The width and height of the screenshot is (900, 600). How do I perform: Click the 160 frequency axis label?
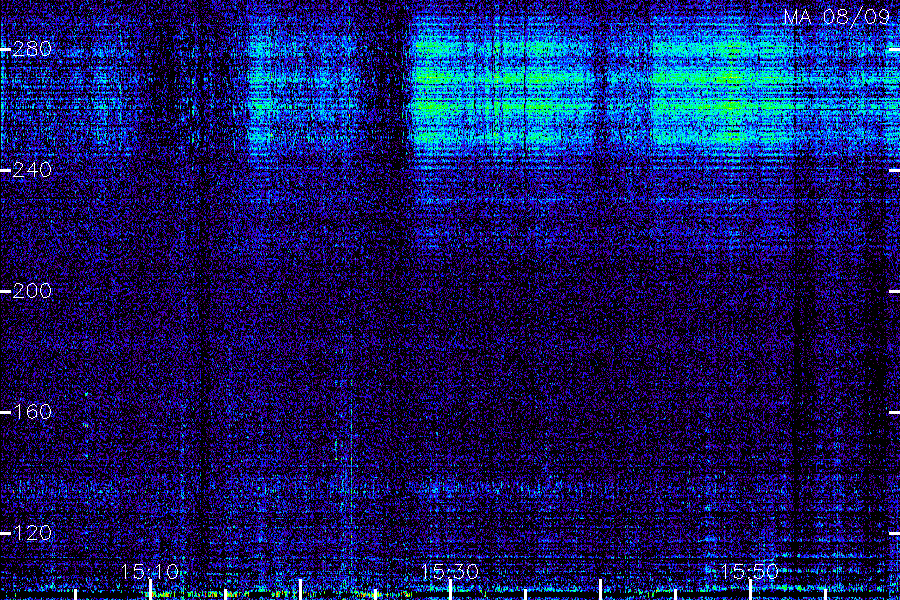click(32, 412)
